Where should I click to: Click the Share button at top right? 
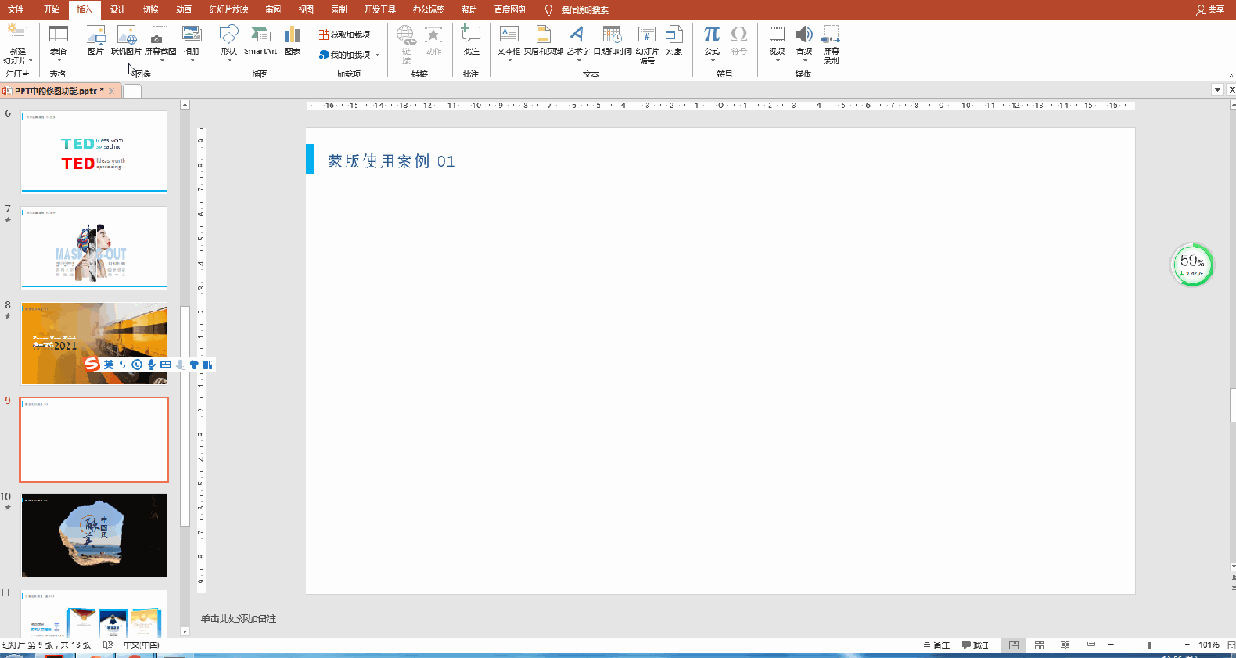coord(1210,9)
